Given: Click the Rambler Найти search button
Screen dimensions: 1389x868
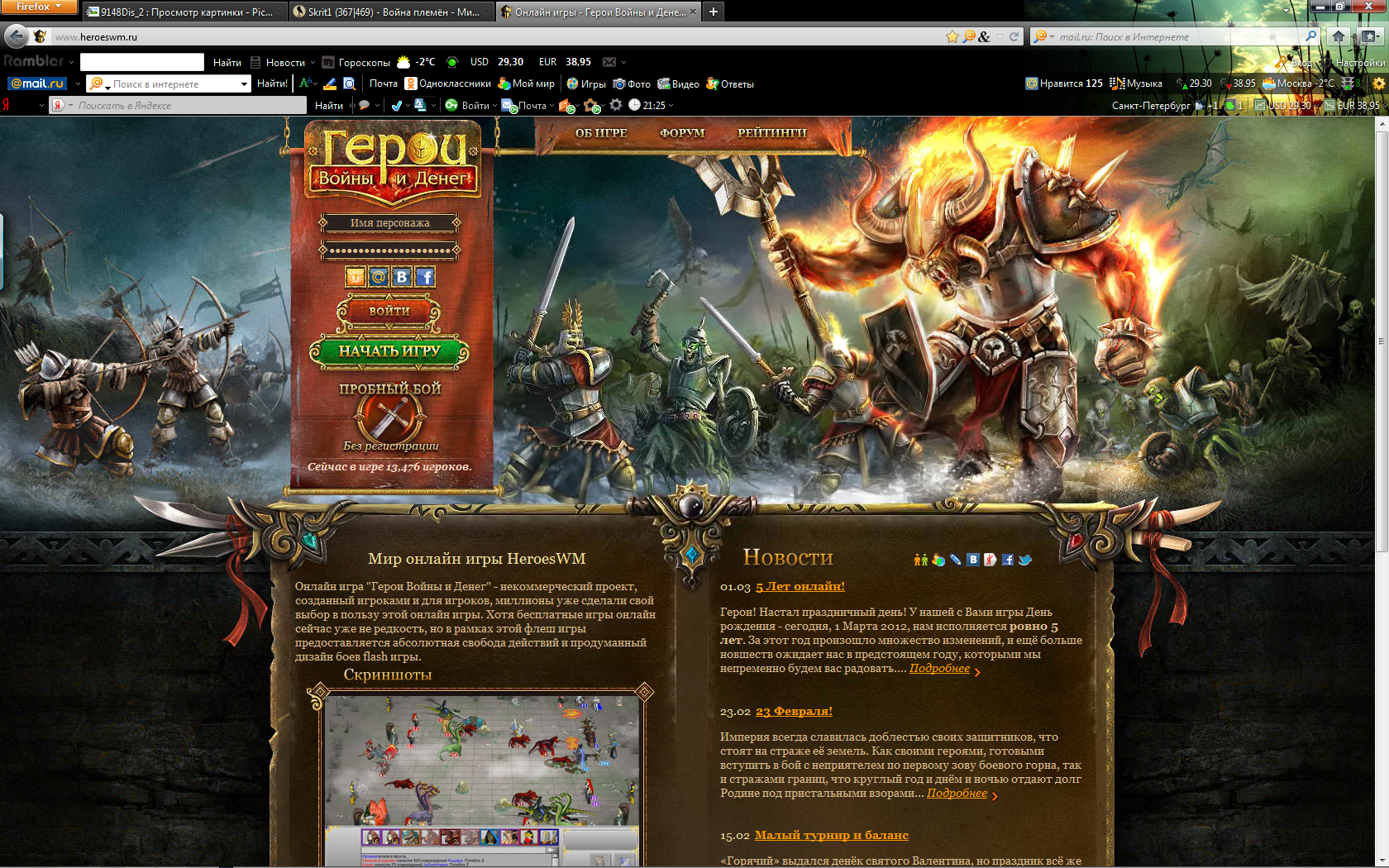Looking at the screenshot, I should [x=227, y=62].
